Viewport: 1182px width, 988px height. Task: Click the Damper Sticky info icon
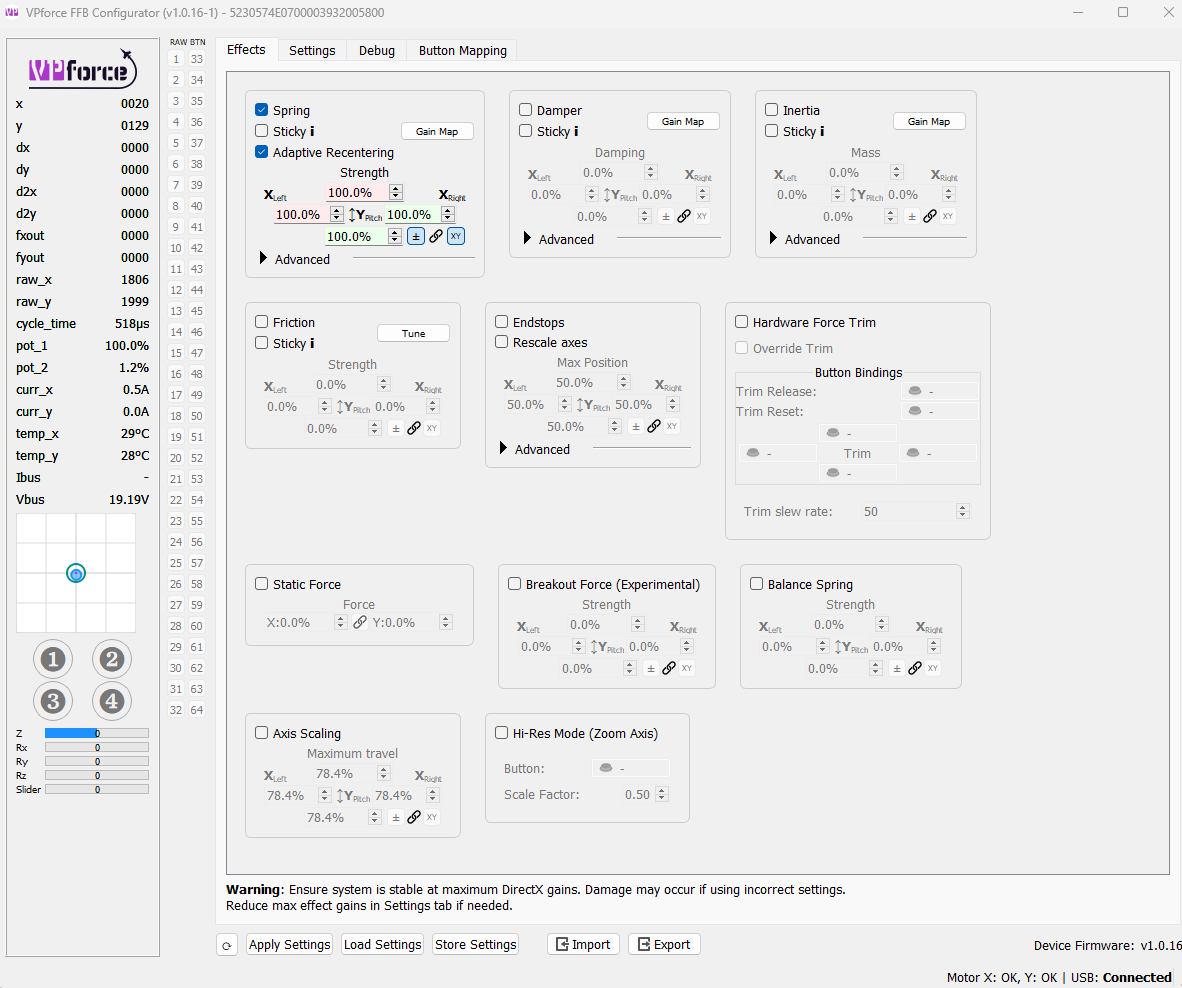(x=576, y=131)
